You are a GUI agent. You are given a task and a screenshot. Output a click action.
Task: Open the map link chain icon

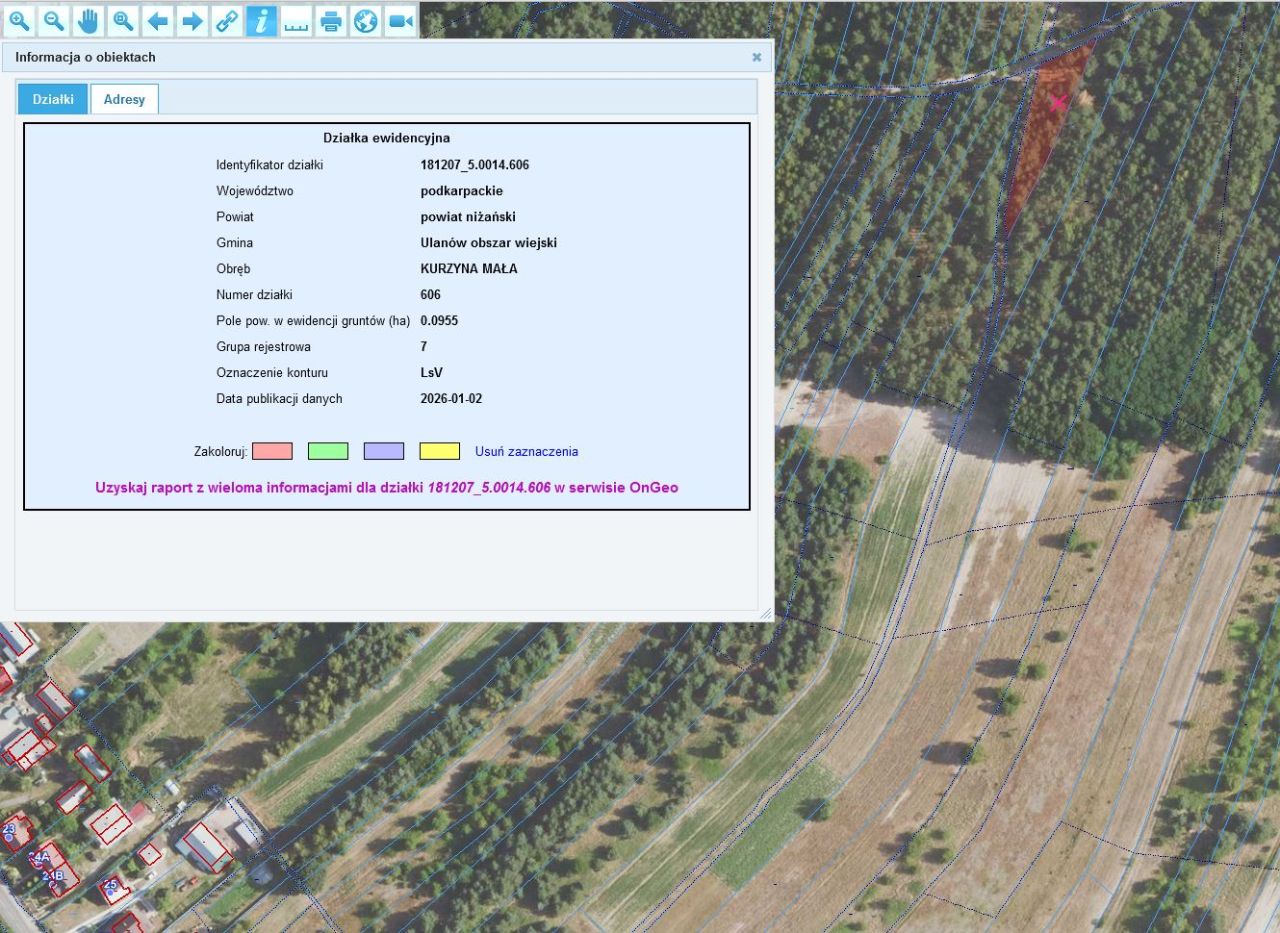point(227,20)
